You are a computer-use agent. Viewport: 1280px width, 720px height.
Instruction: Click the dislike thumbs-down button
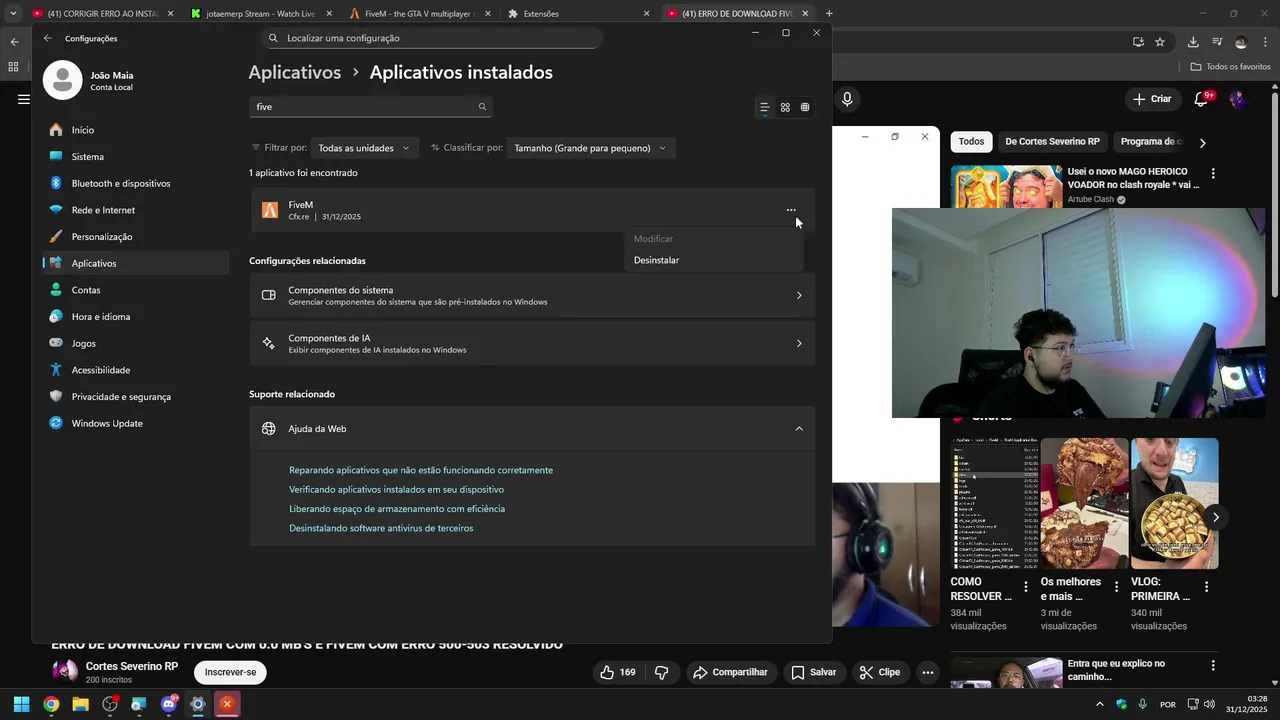(661, 672)
